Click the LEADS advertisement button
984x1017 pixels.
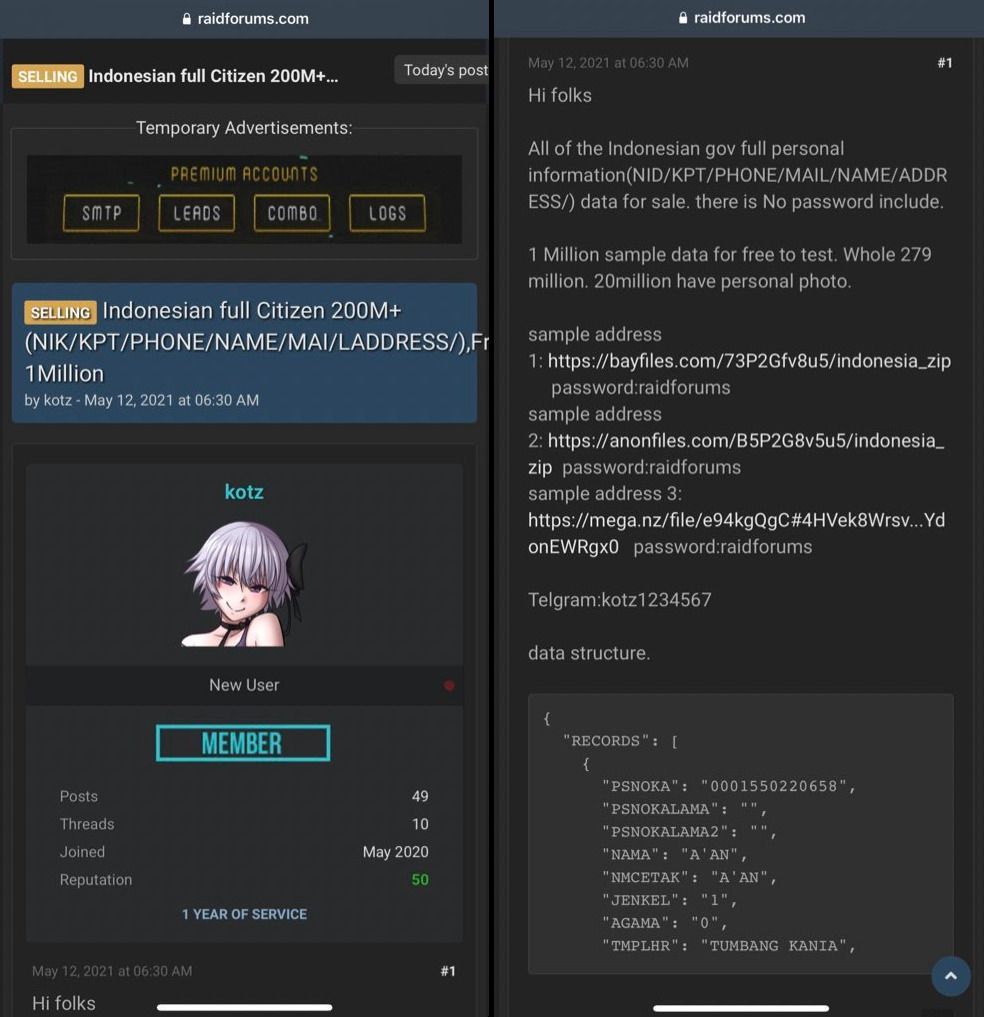(x=197, y=213)
